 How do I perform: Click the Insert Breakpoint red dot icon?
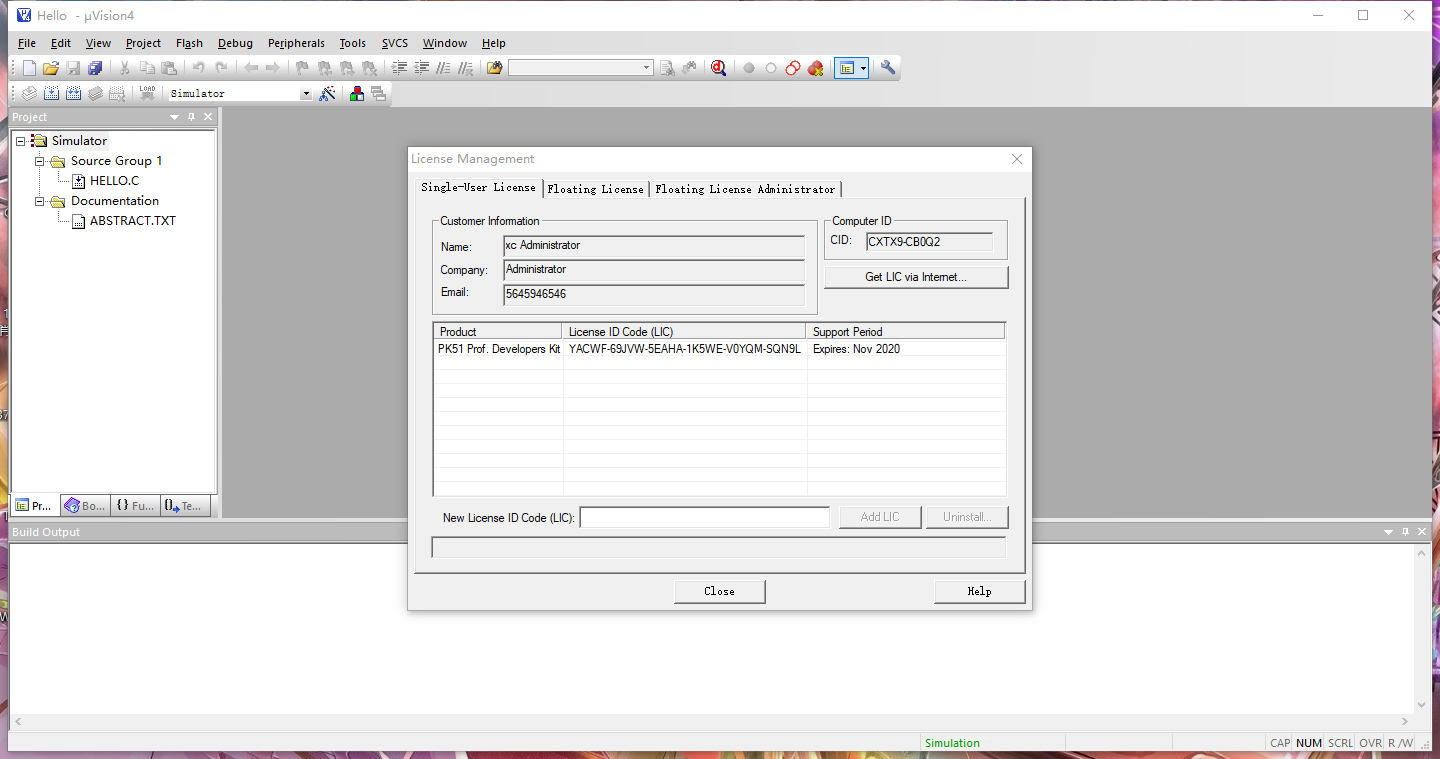click(x=748, y=68)
